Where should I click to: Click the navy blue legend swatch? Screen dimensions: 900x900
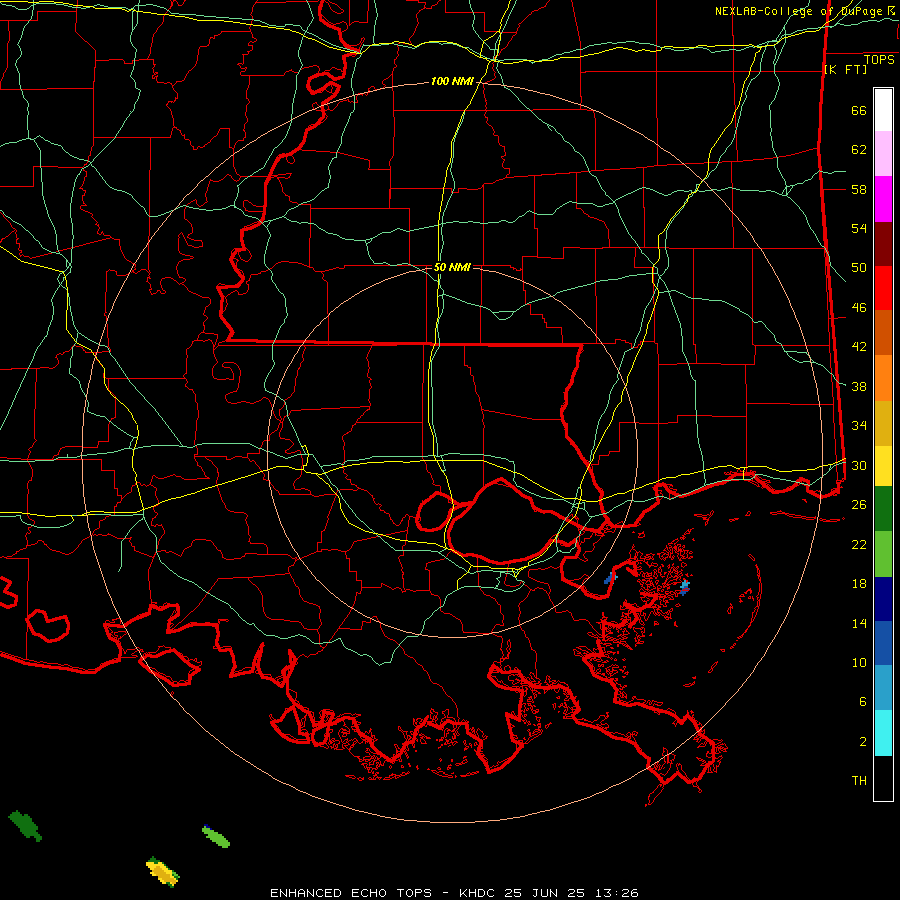pos(883,599)
